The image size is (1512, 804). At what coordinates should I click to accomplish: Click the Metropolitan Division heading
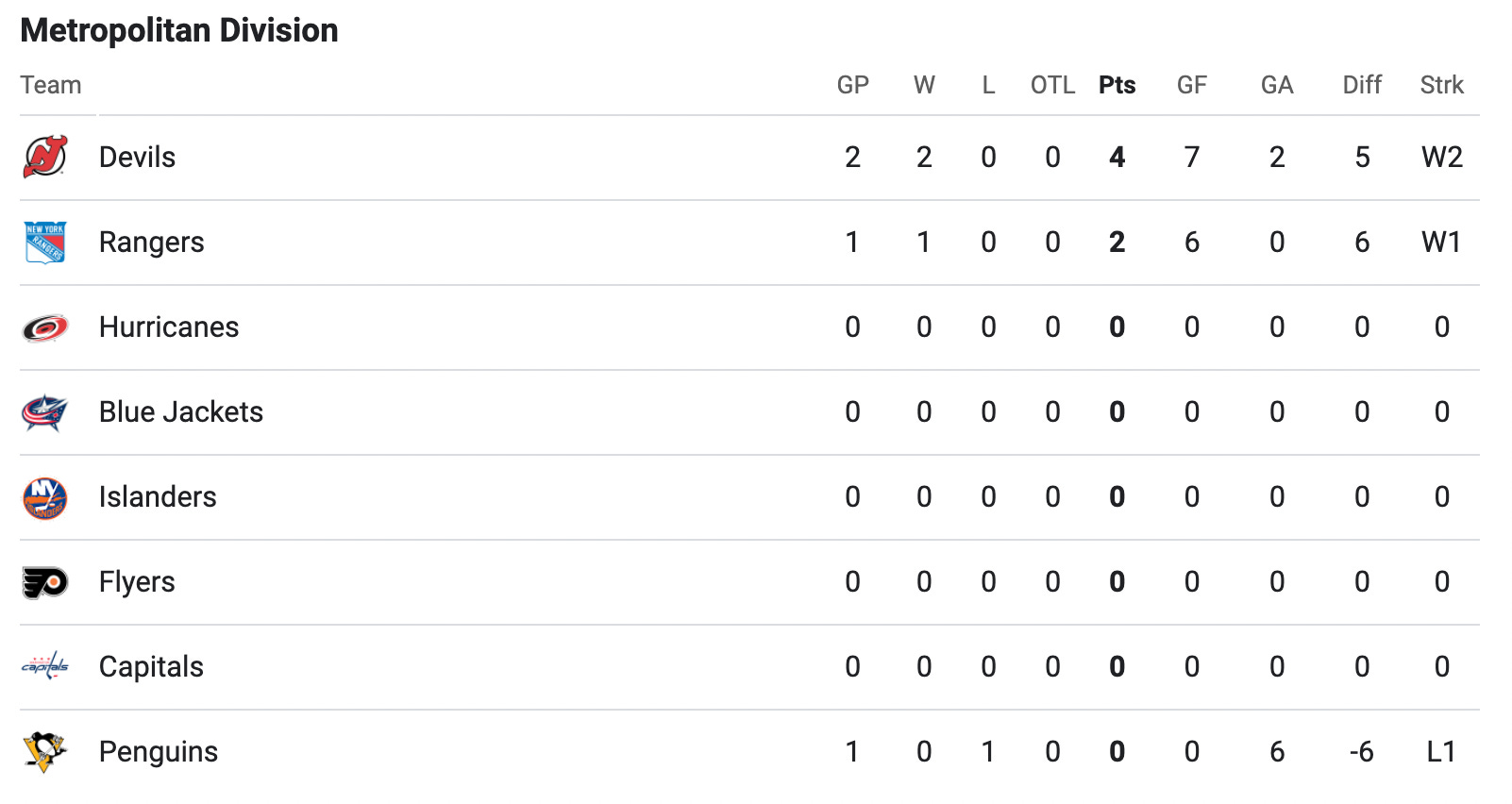click(179, 30)
